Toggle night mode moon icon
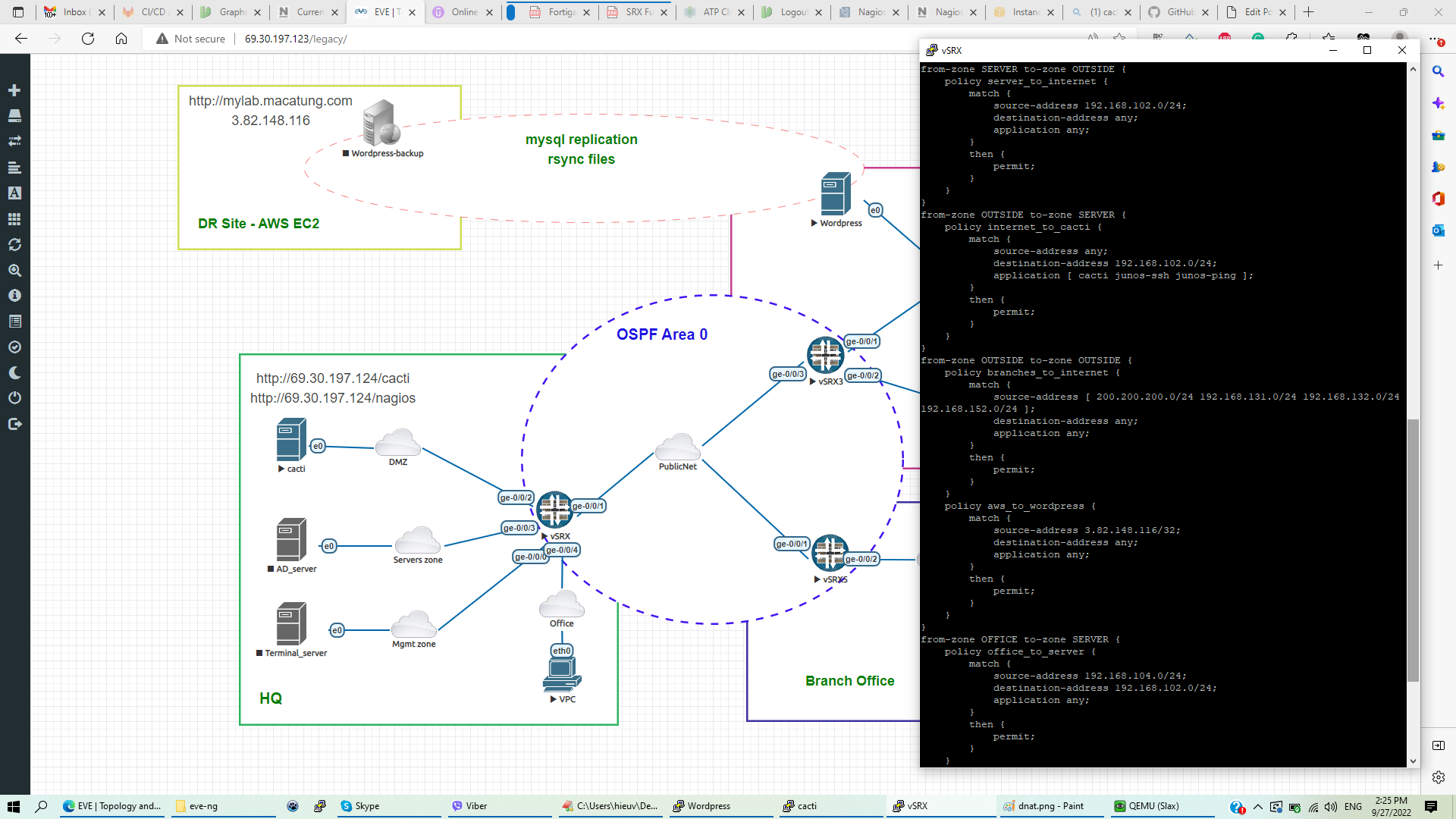 click(x=14, y=372)
